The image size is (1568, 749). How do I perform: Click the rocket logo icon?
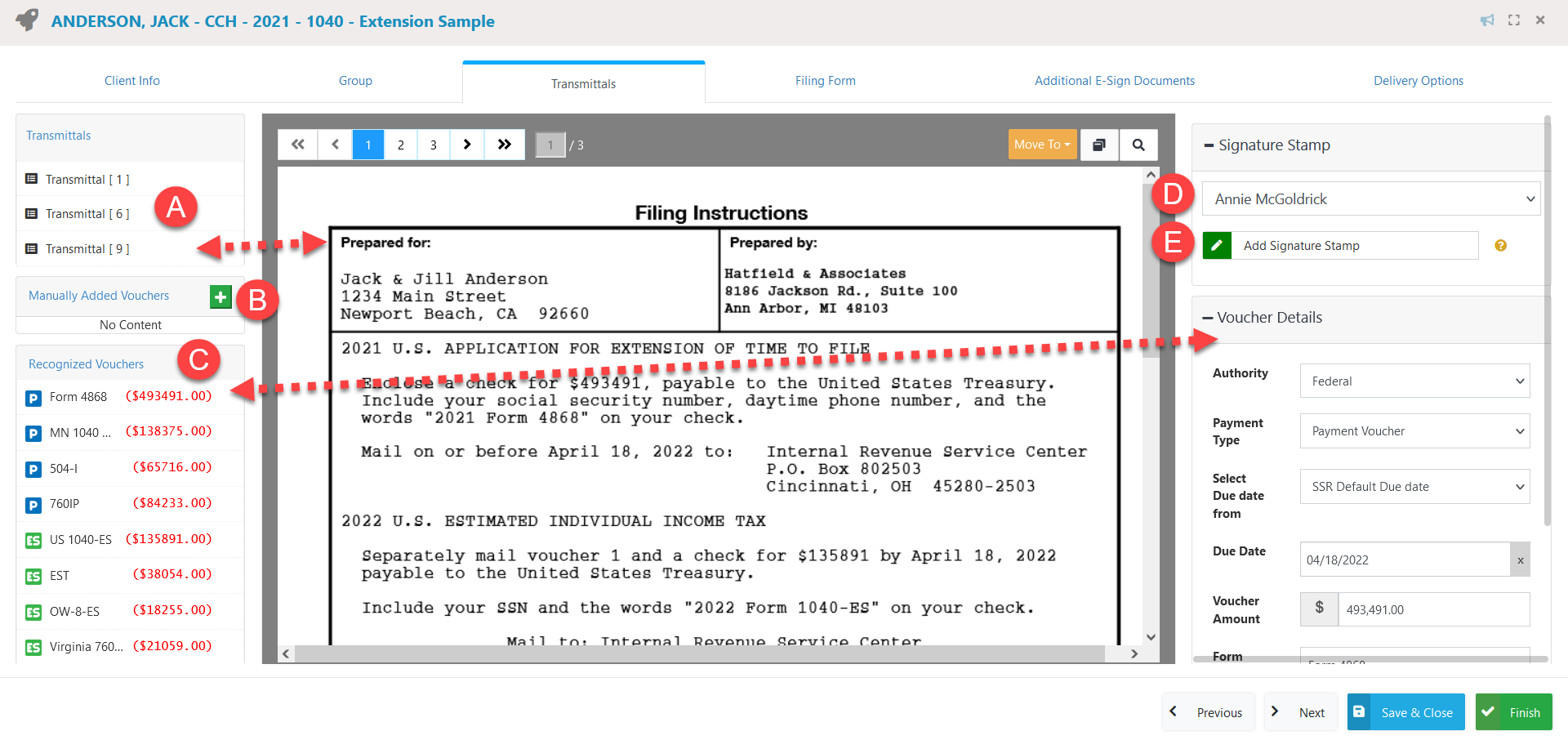click(x=28, y=20)
